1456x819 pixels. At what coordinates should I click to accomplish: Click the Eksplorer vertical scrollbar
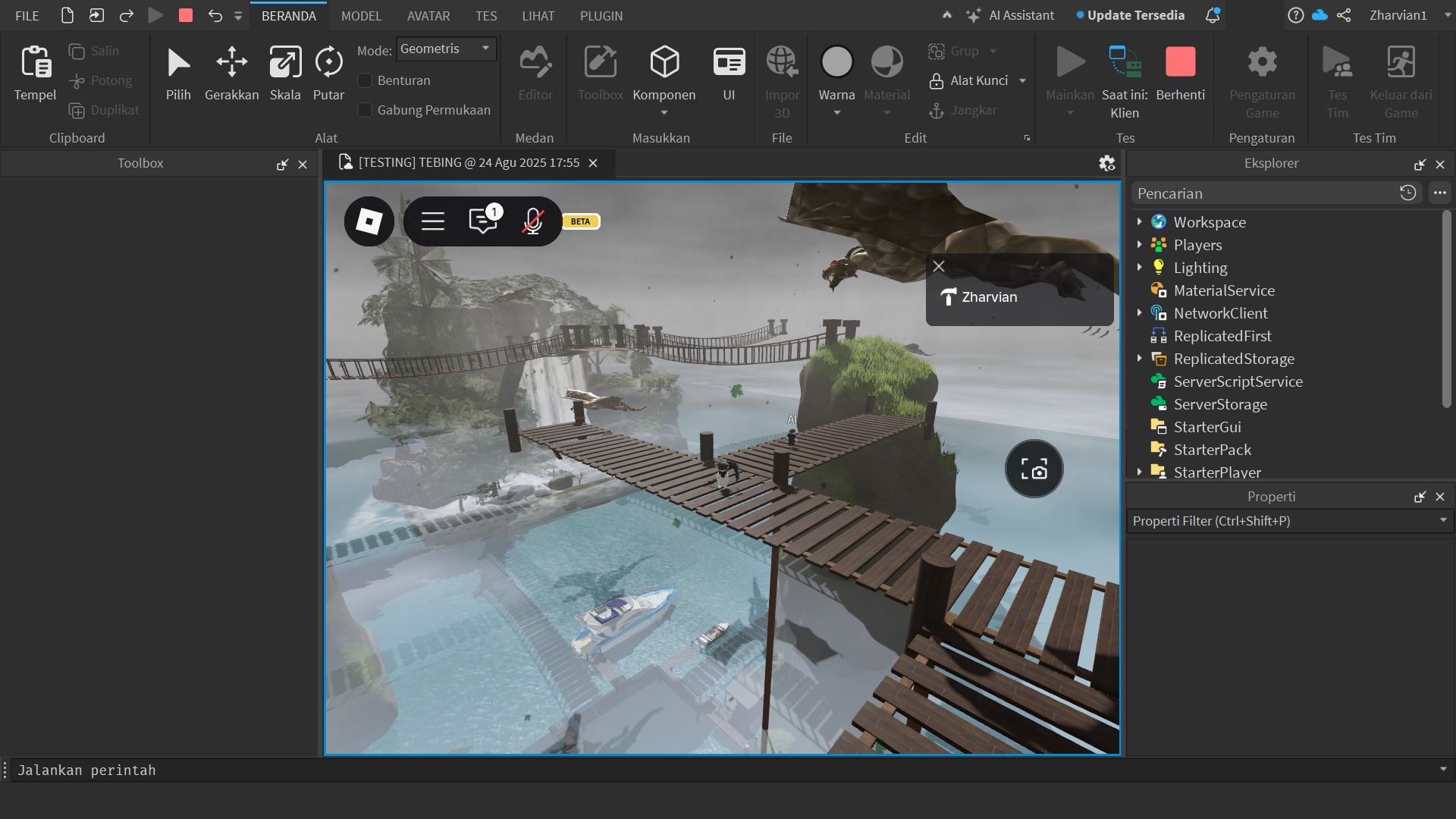(1446, 309)
